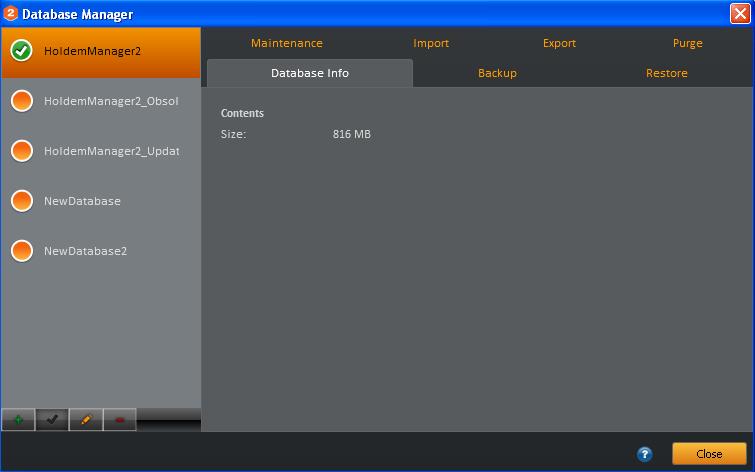Open the Import tab
Viewport: 755px width, 472px height.
pyautogui.click(x=431, y=43)
